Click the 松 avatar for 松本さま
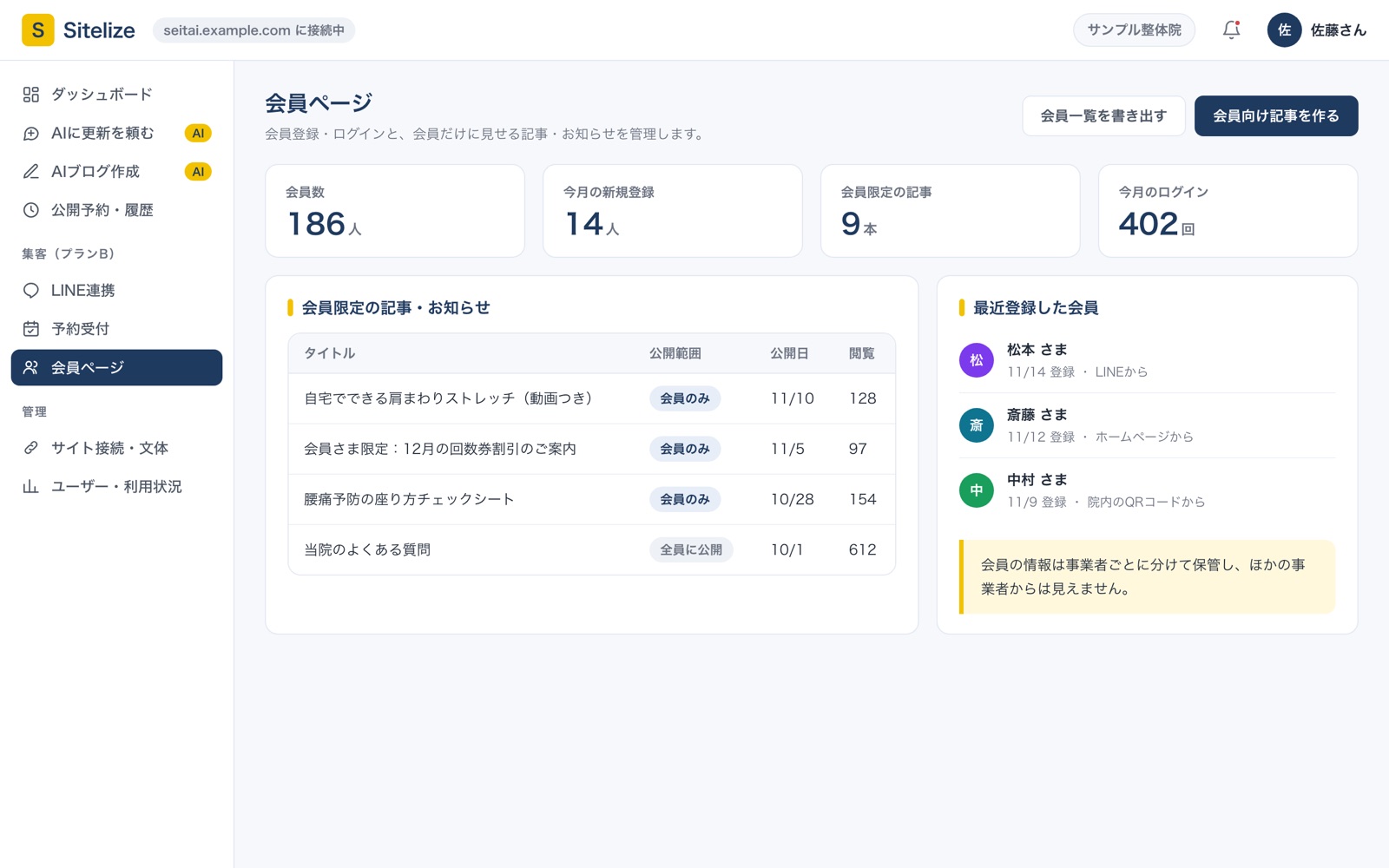Viewport: 1389px width, 868px height. [x=976, y=360]
